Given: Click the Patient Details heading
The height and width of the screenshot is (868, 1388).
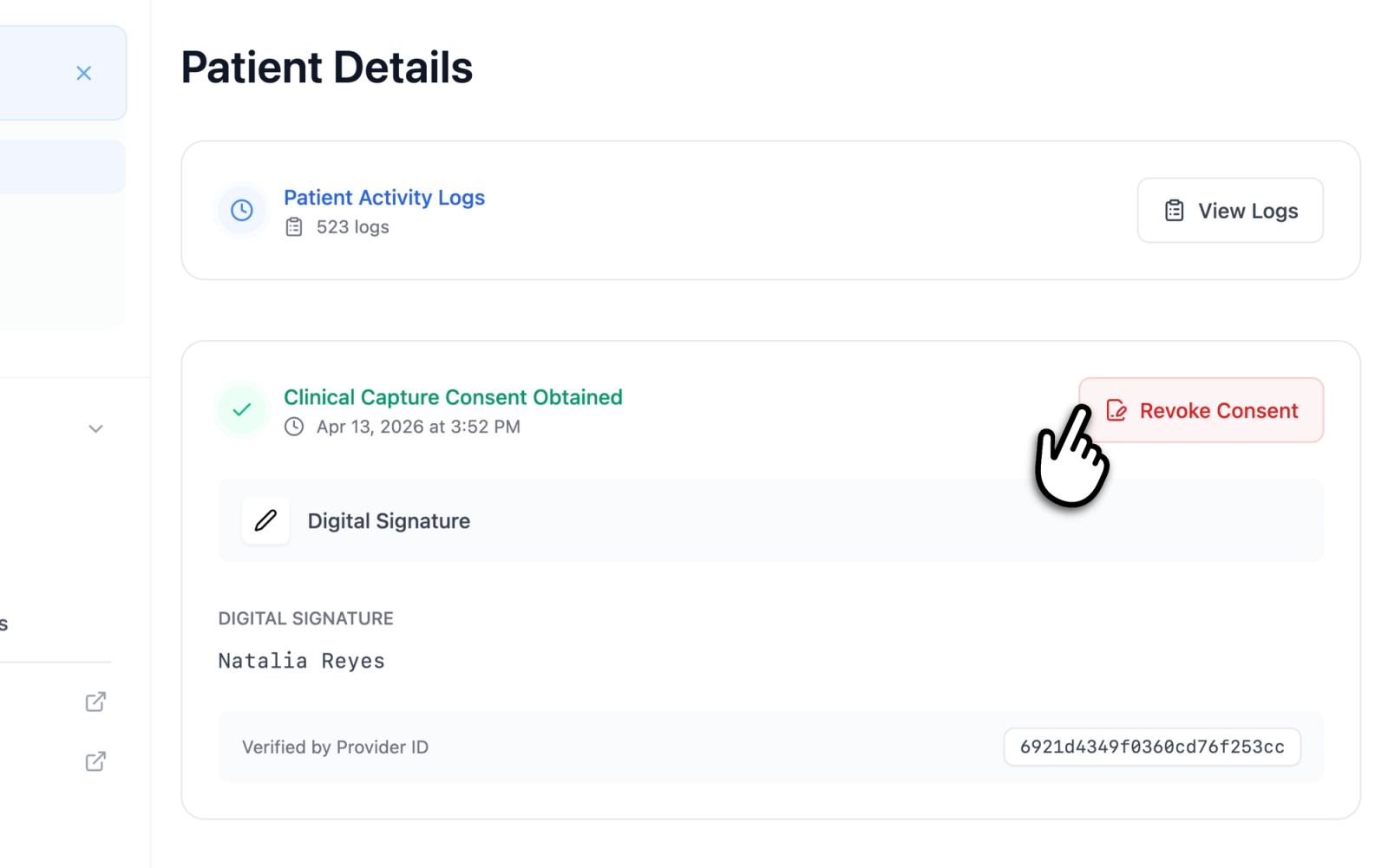Looking at the screenshot, I should coord(327,68).
